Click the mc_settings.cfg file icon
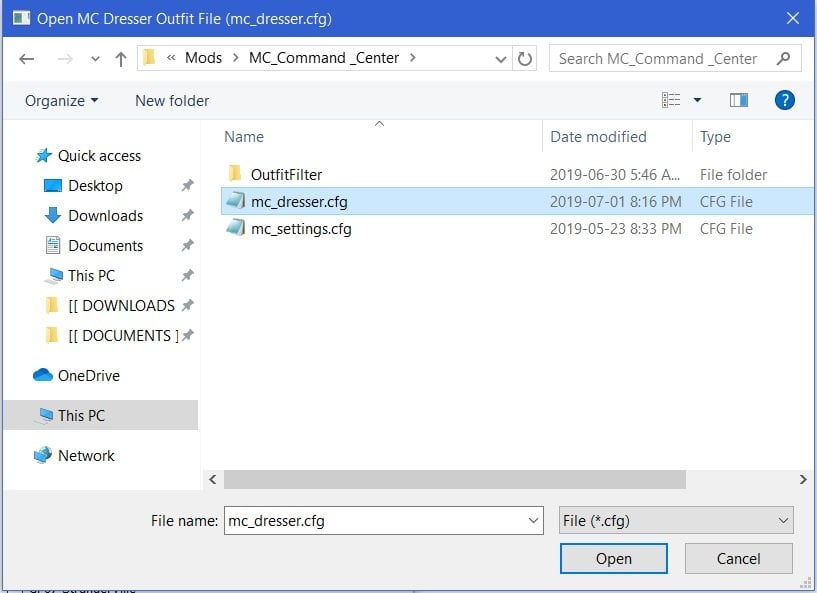The height and width of the screenshot is (593, 817). click(x=236, y=228)
